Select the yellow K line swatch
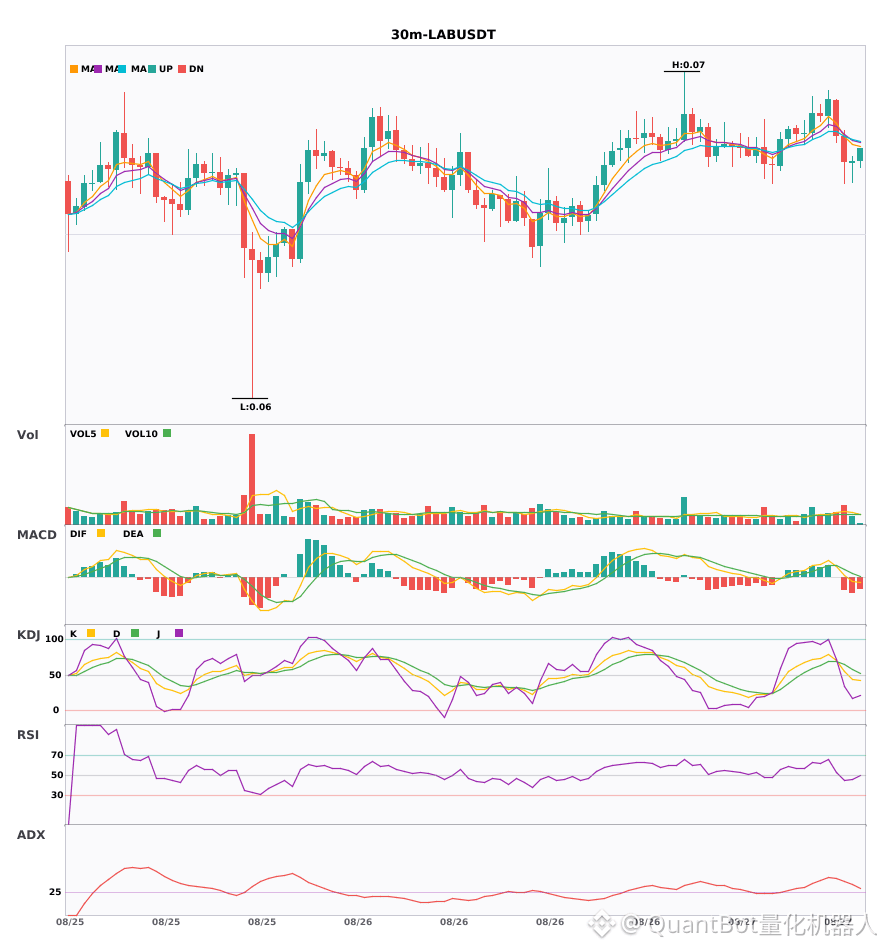 [91, 633]
